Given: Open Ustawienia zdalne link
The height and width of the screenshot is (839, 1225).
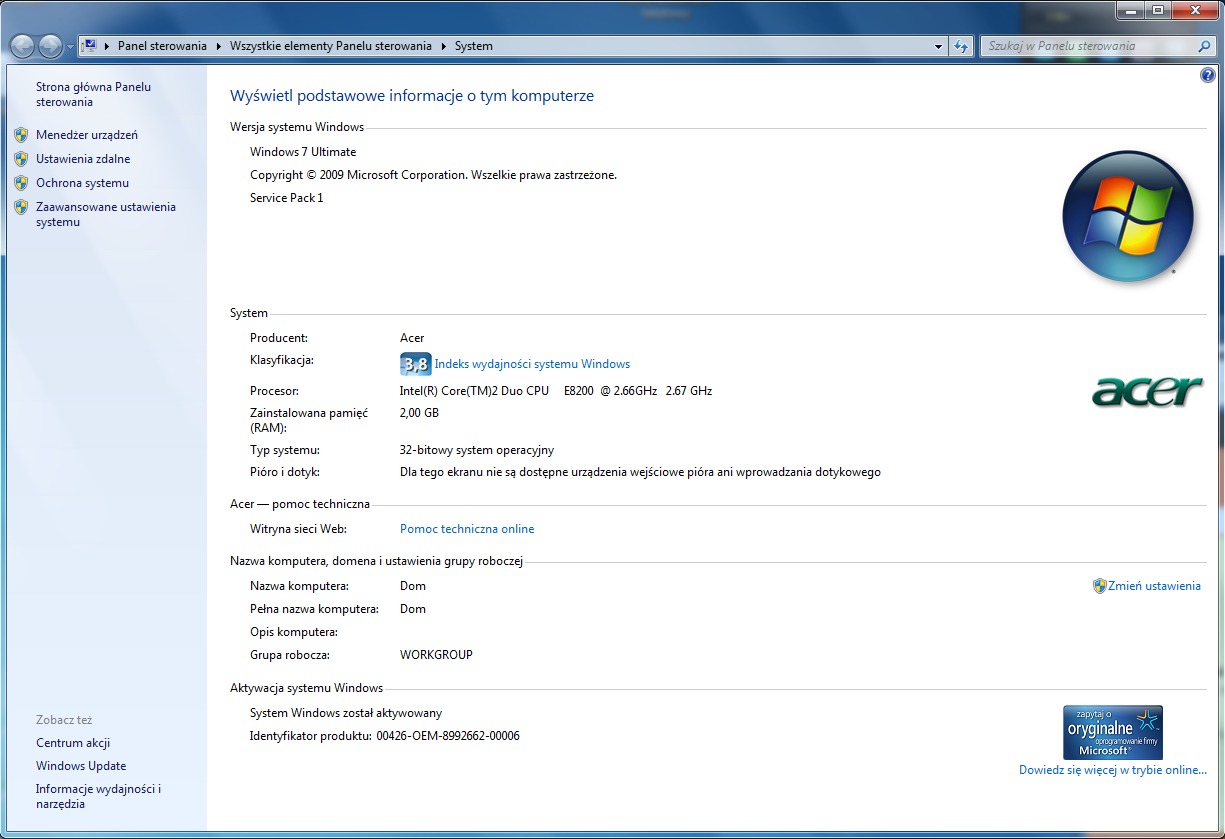Looking at the screenshot, I should coord(83,159).
